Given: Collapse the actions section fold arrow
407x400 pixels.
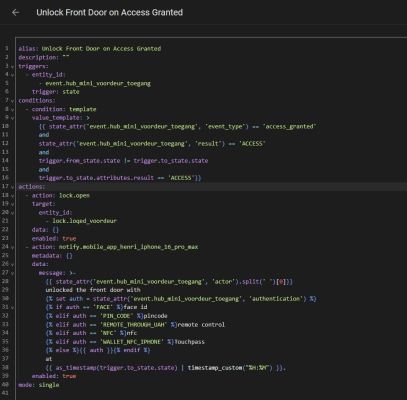Looking at the screenshot, I should pyautogui.click(x=12, y=187).
